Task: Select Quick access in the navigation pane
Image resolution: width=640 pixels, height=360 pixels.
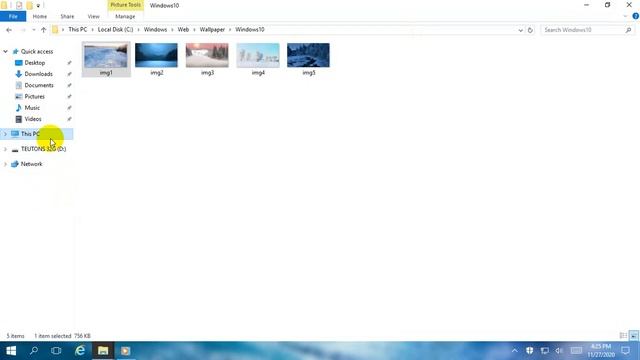Action: [37, 51]
